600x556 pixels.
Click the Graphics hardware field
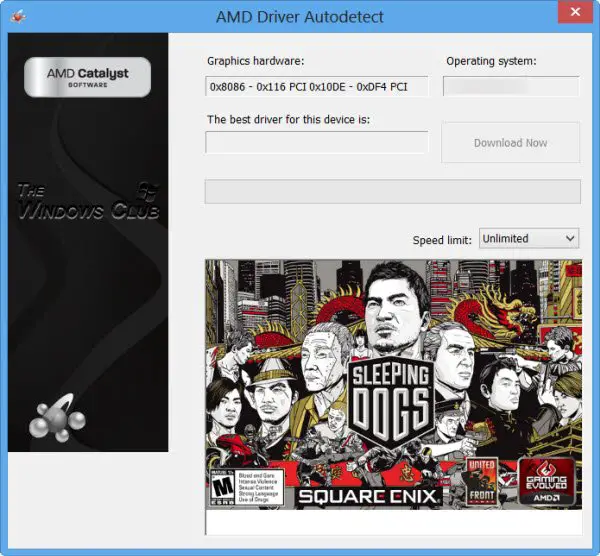click(x=316, y=86)
